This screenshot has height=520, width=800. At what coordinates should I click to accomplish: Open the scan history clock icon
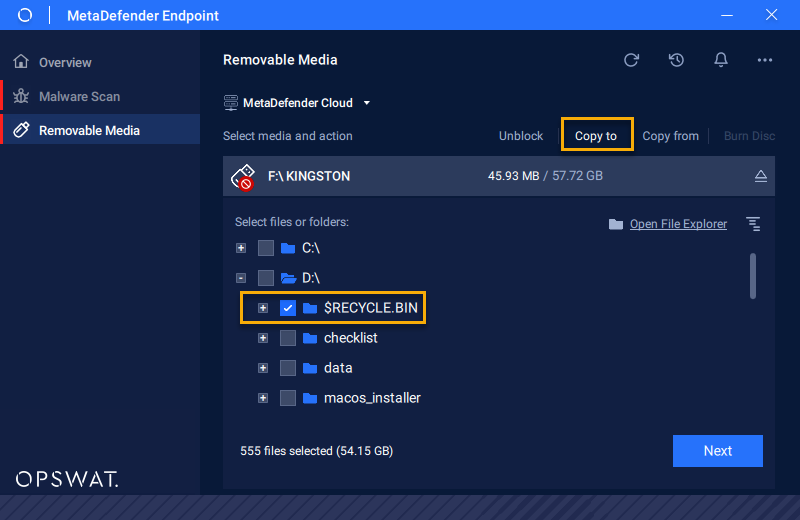(677, 60)
